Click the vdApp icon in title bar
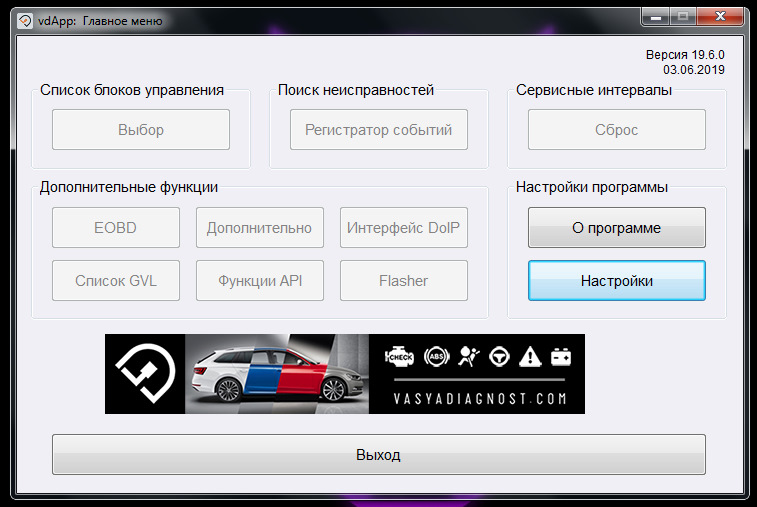757x507 pixels. pyautogui.click(x=25, y=21)
